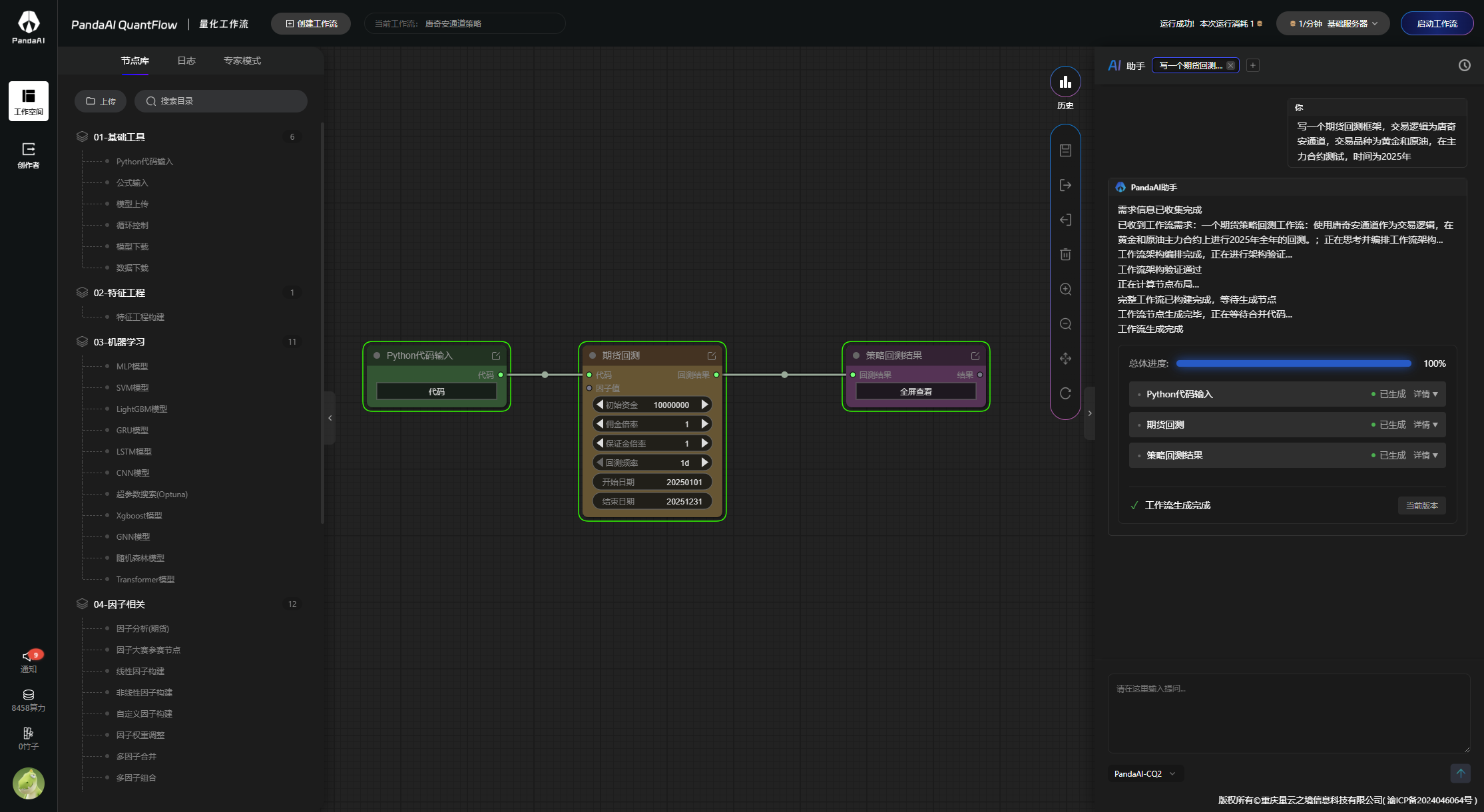
Task: Click the import workflow icon in canvas toolbar
Action: [1065, 220]
